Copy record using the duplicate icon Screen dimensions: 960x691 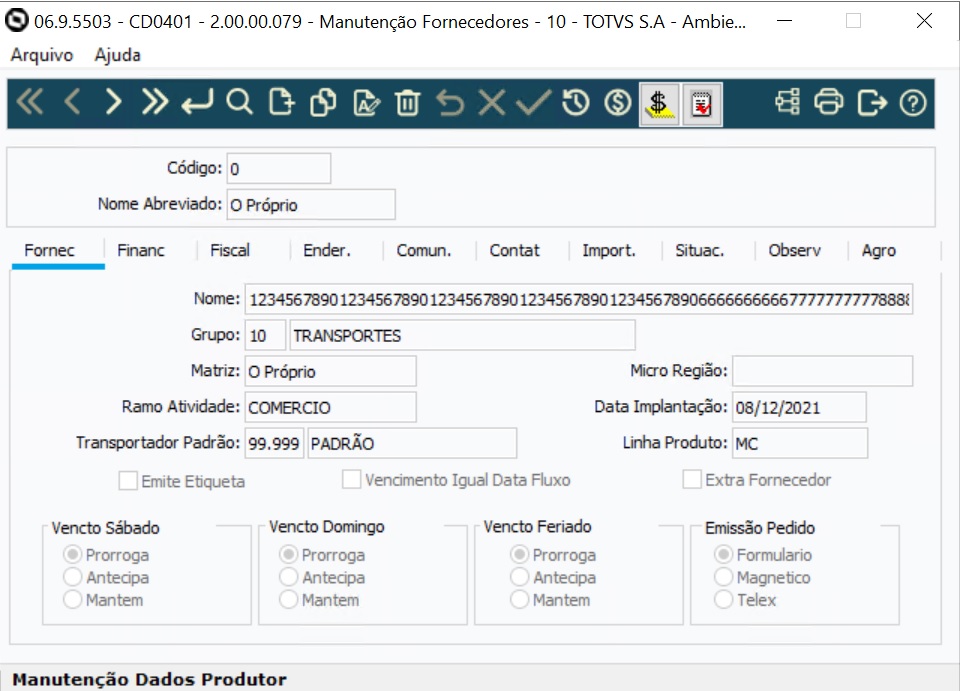[x=323, y=102]
